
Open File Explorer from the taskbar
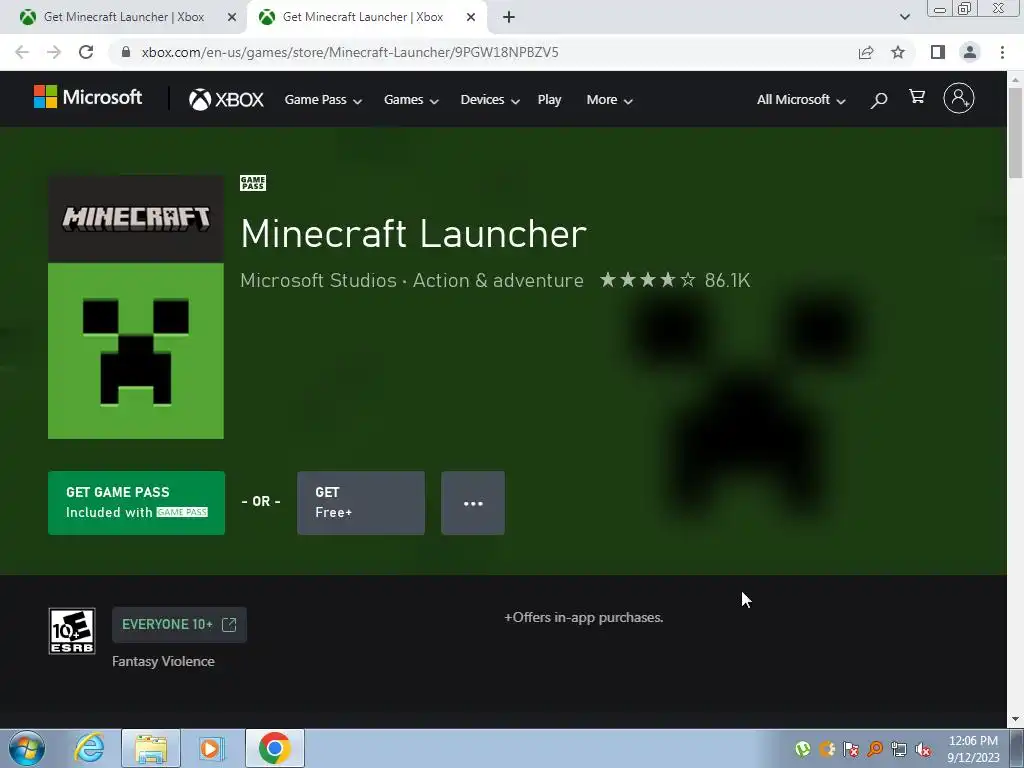pyautogui.click(x=151, y=748)
